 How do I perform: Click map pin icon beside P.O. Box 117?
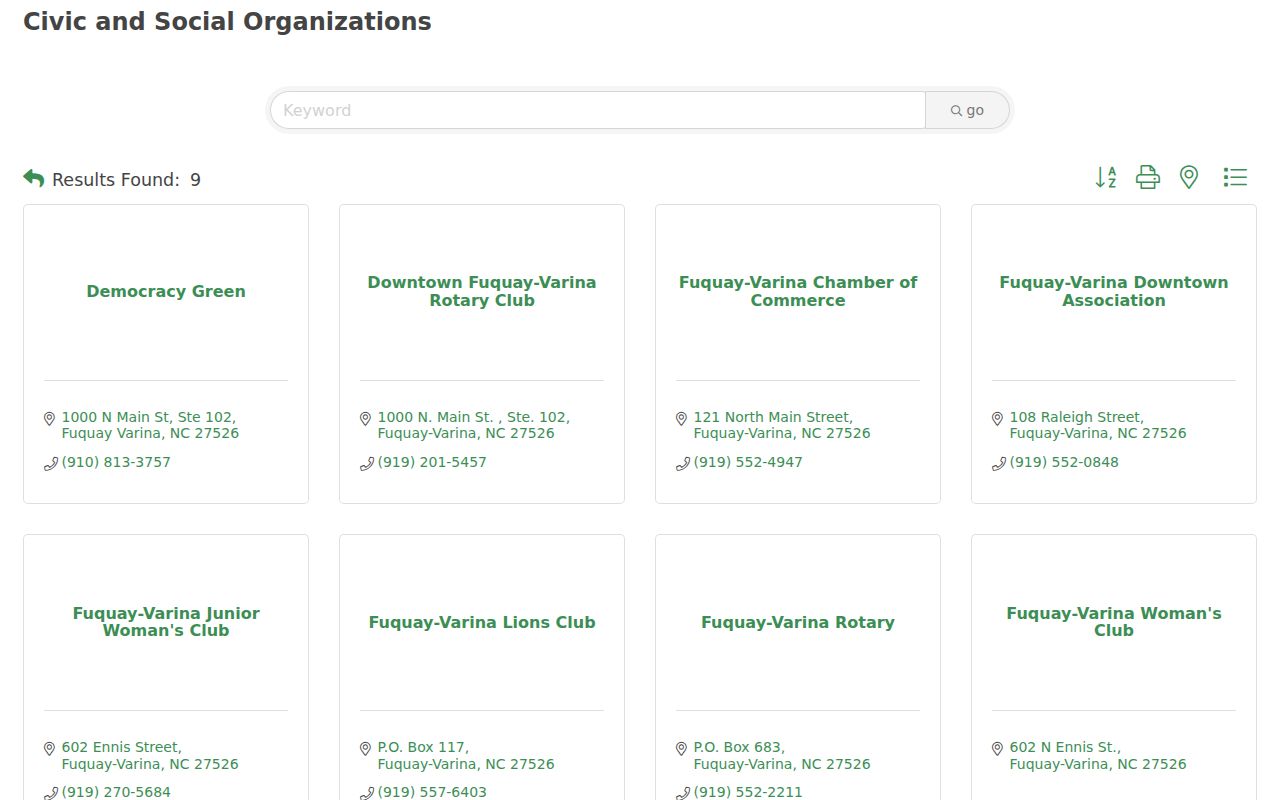pyautogui.click(x=365, y=749)
